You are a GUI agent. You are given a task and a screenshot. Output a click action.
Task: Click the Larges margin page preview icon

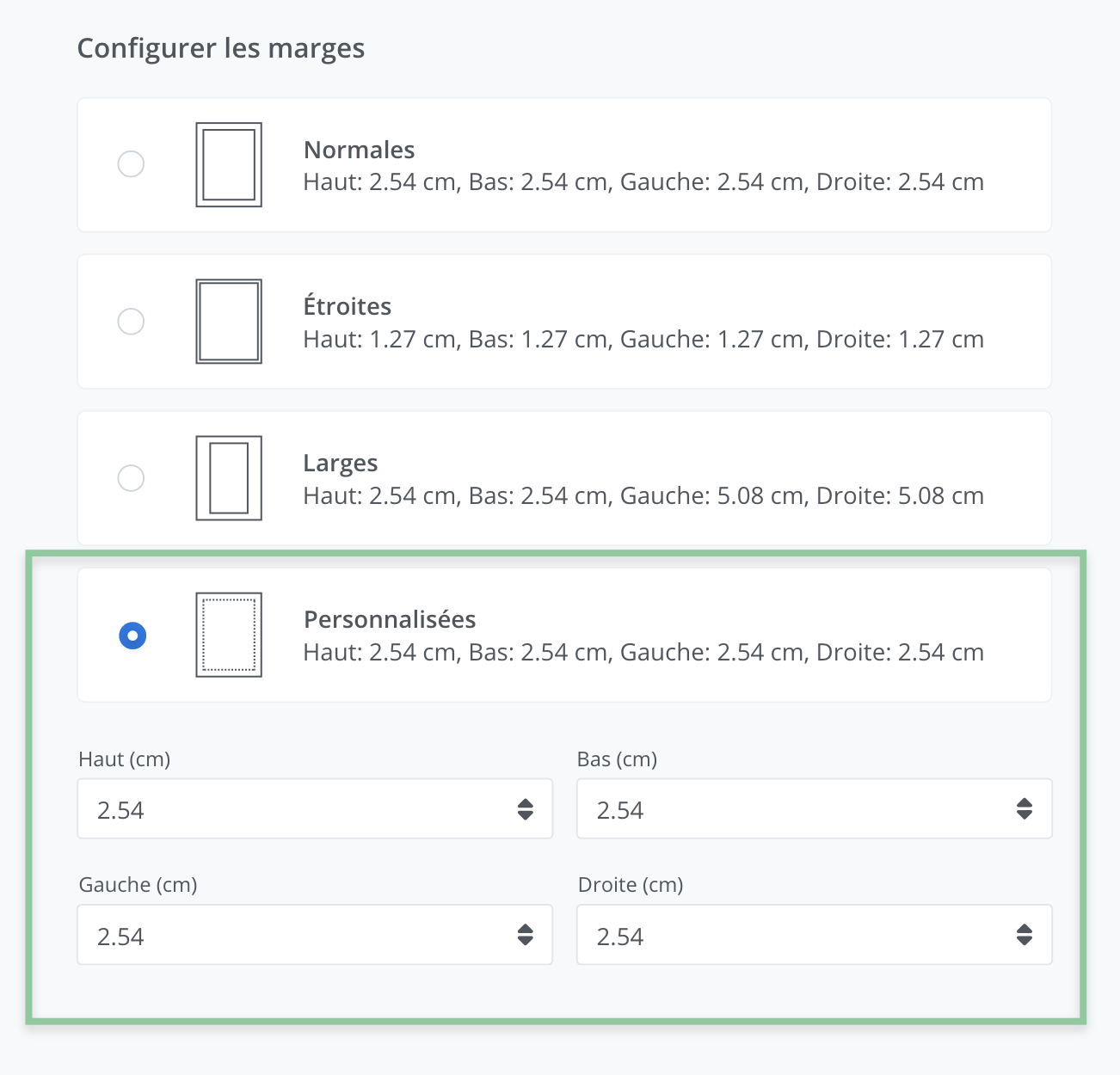pos(229,478)
